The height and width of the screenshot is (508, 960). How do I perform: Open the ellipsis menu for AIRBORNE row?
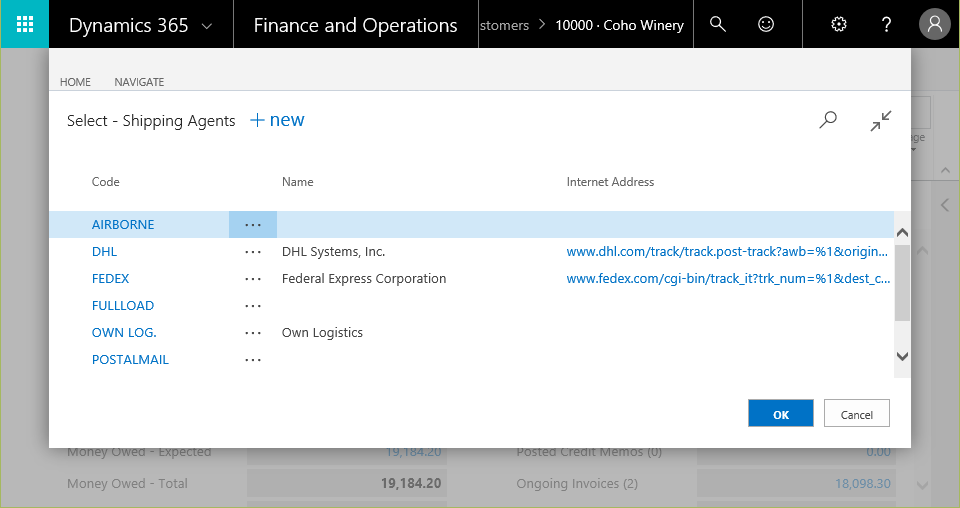[x=253, y=225]
